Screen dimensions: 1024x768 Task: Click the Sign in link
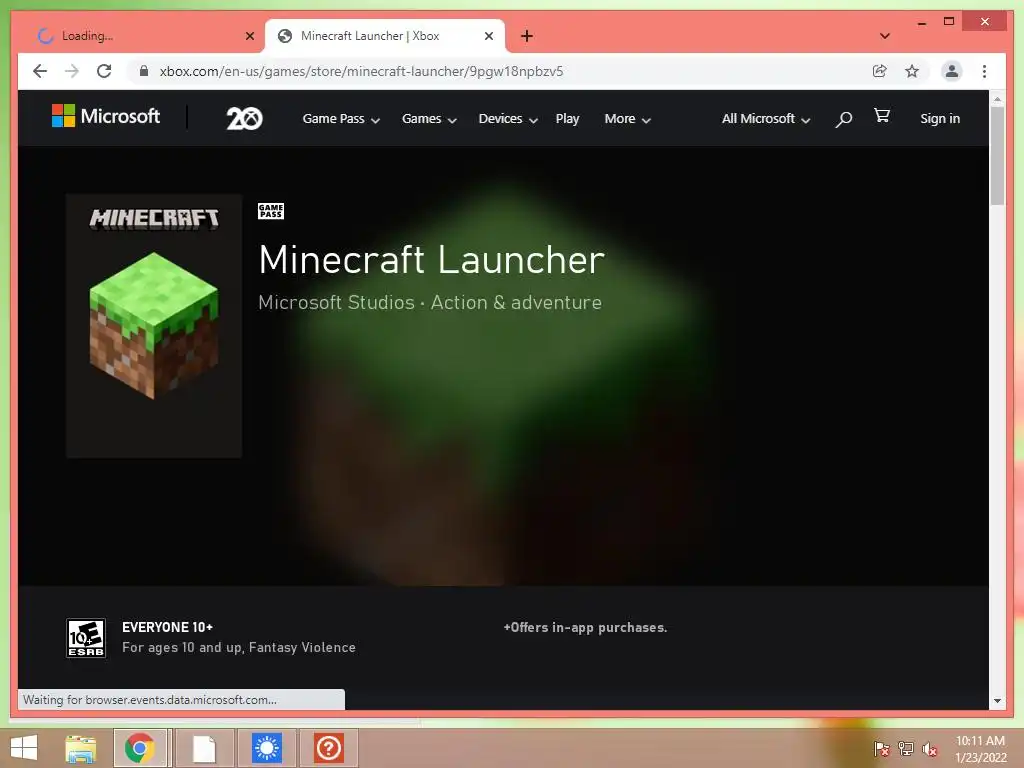pos(940,119)
